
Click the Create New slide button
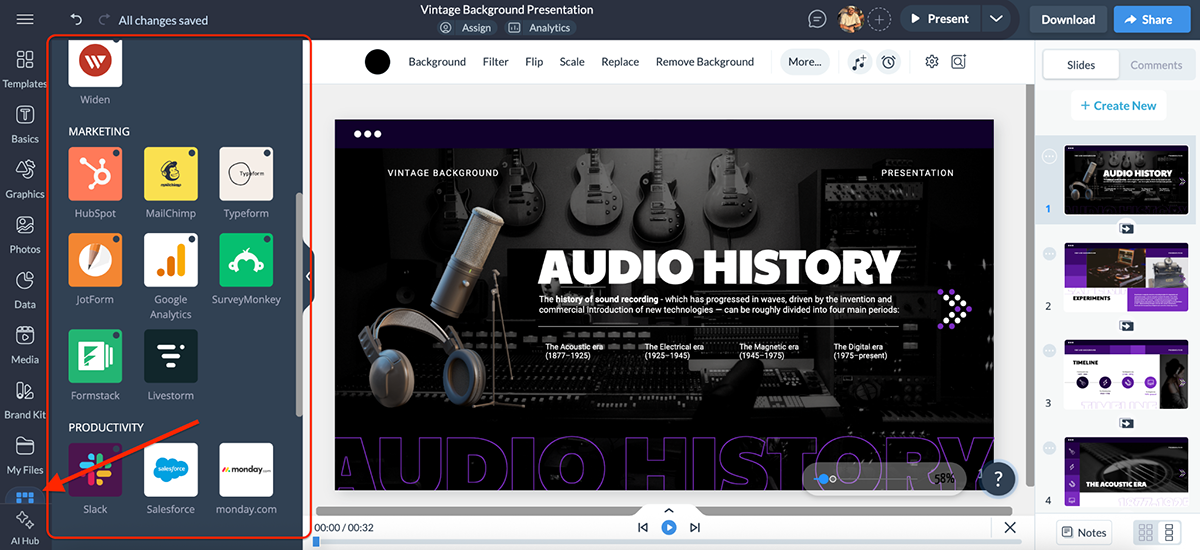point(1117,105)
